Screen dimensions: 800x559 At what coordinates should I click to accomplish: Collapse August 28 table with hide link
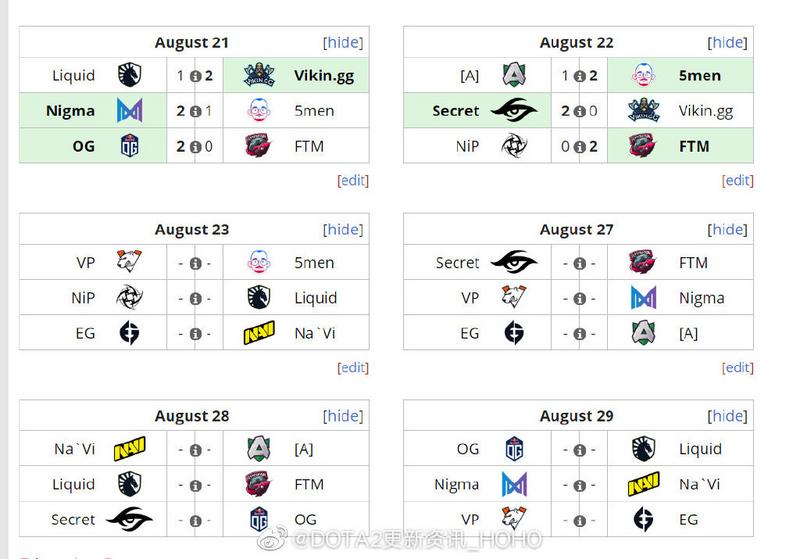(343, 416)
